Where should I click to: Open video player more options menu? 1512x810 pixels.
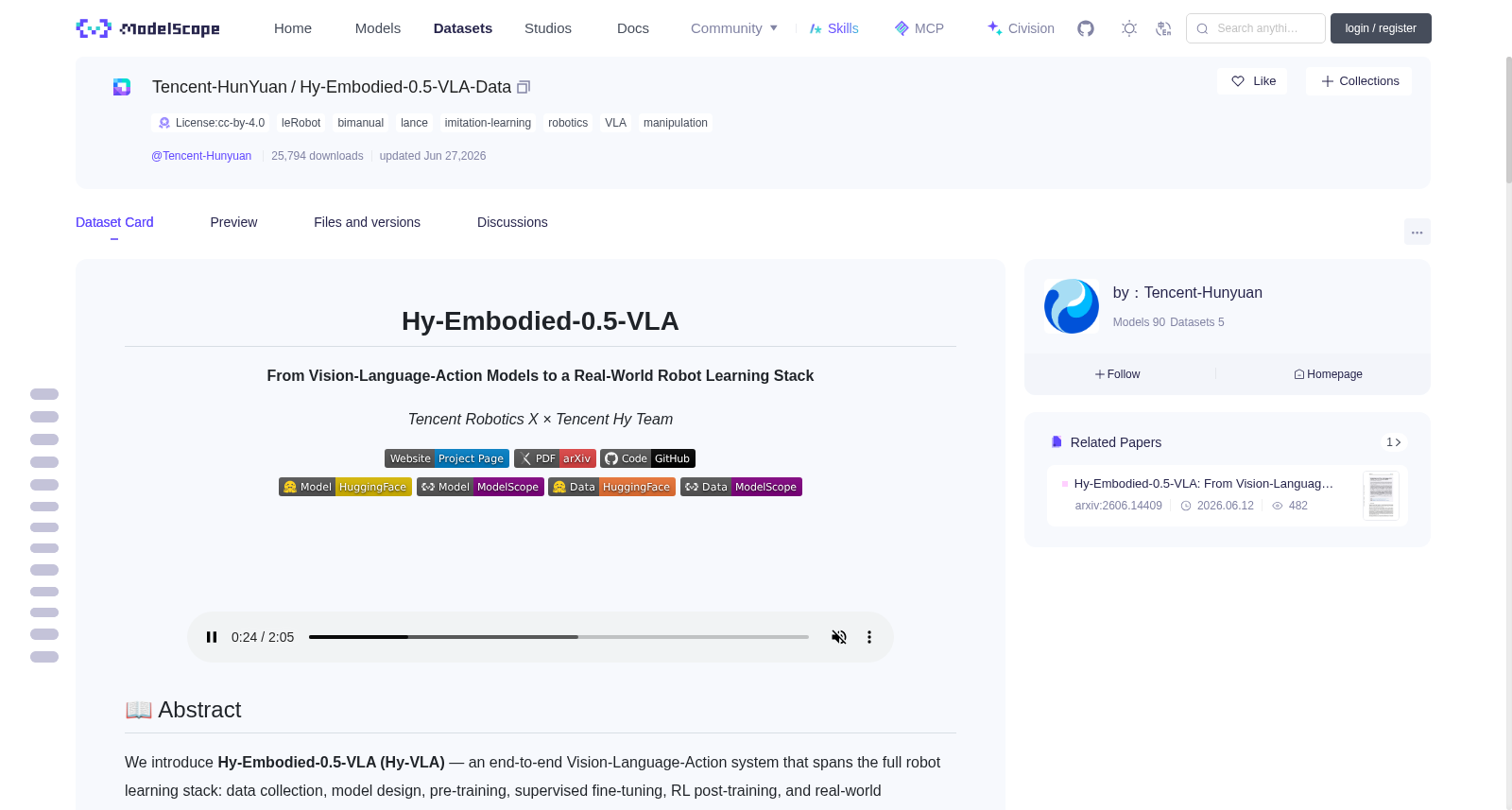click(869, 637)
